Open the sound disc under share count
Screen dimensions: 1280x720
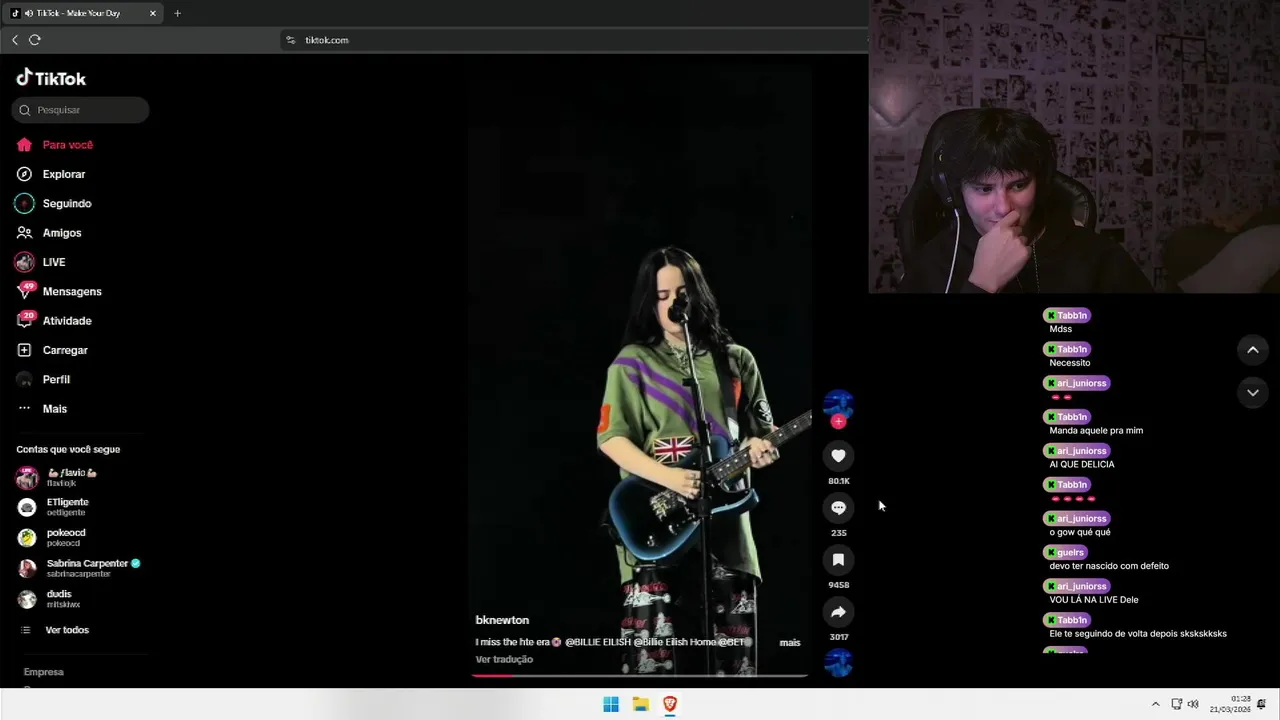click(838, 662)
